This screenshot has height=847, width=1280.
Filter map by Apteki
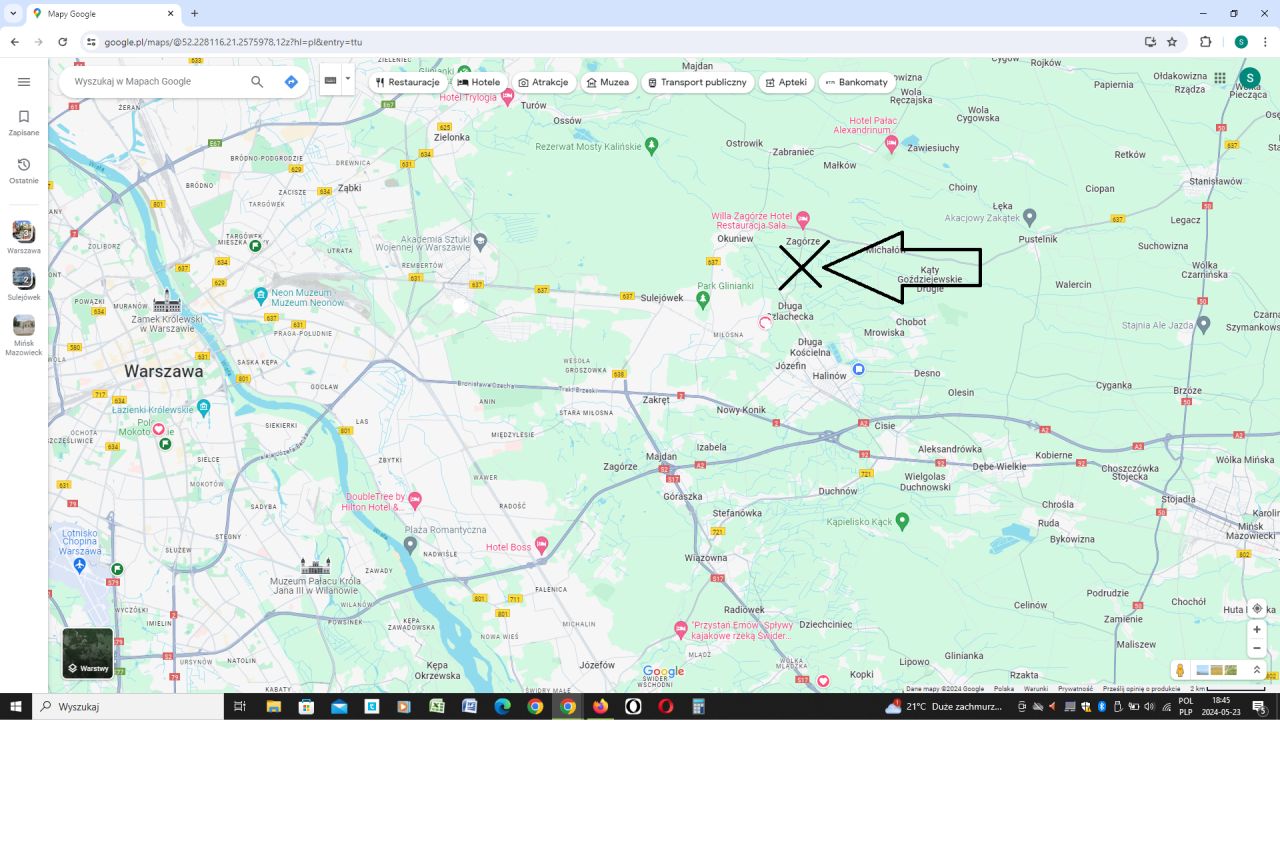click(786, 82)
